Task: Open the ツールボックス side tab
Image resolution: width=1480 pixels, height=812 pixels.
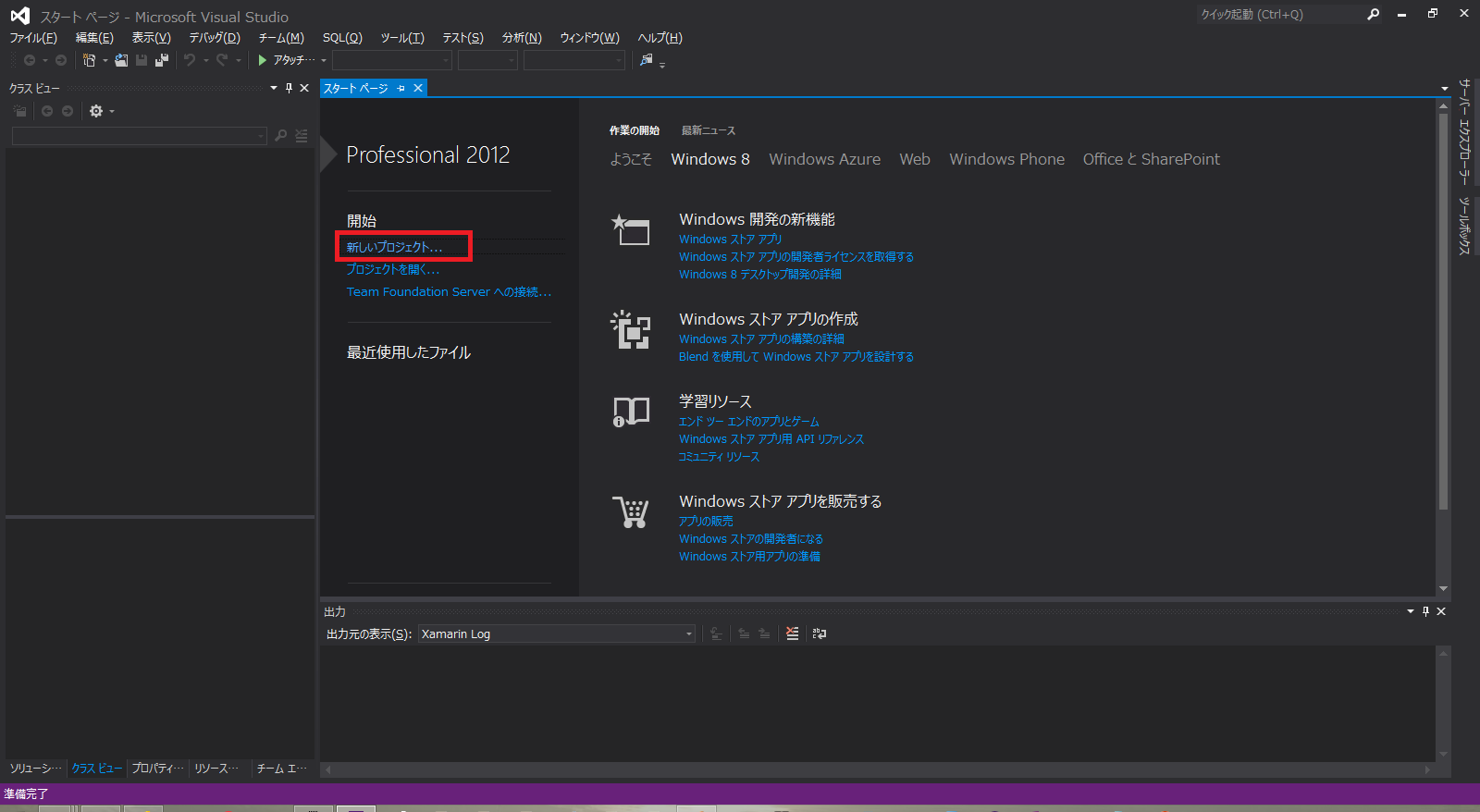Action: (1464, 226)
